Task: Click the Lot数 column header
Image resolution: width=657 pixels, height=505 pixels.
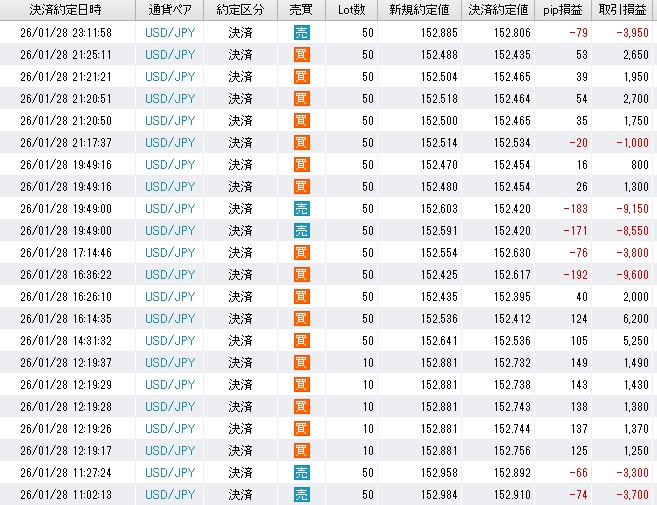Action: [353, 10]
